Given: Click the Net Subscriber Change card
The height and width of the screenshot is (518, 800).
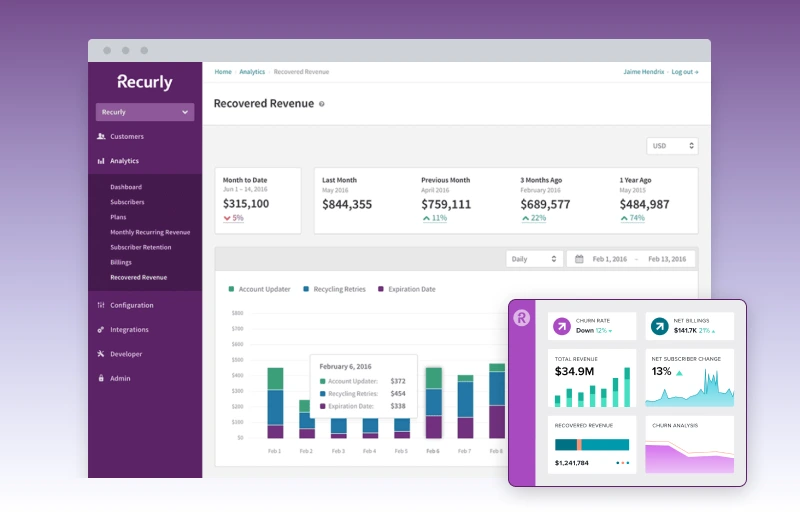Looking at the screenshot, I should 689,378.
